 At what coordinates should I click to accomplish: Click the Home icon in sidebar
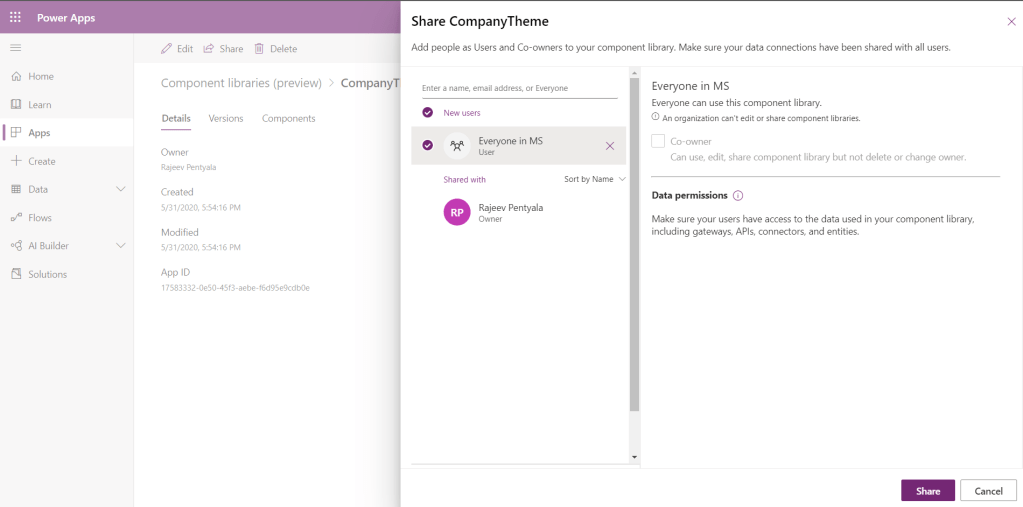pos(16,76)
